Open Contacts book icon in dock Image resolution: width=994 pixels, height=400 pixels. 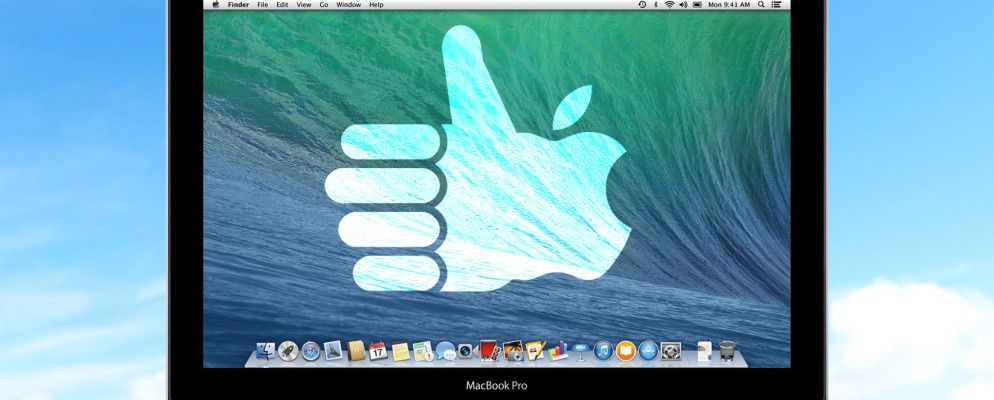pyautogui.click(x=356, y=351)
